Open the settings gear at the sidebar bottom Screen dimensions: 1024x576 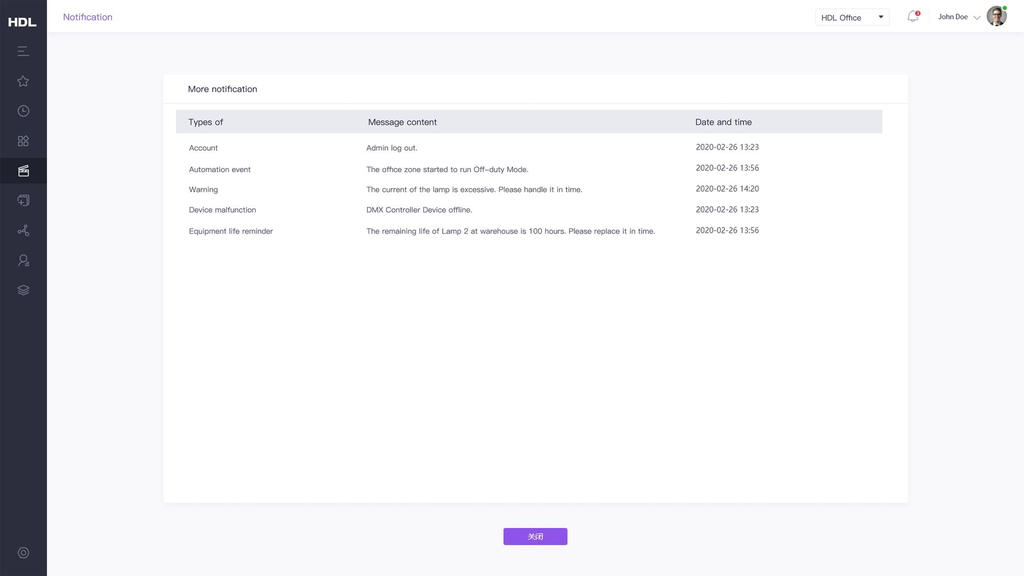pyautogui.click(x=23, y=553)
